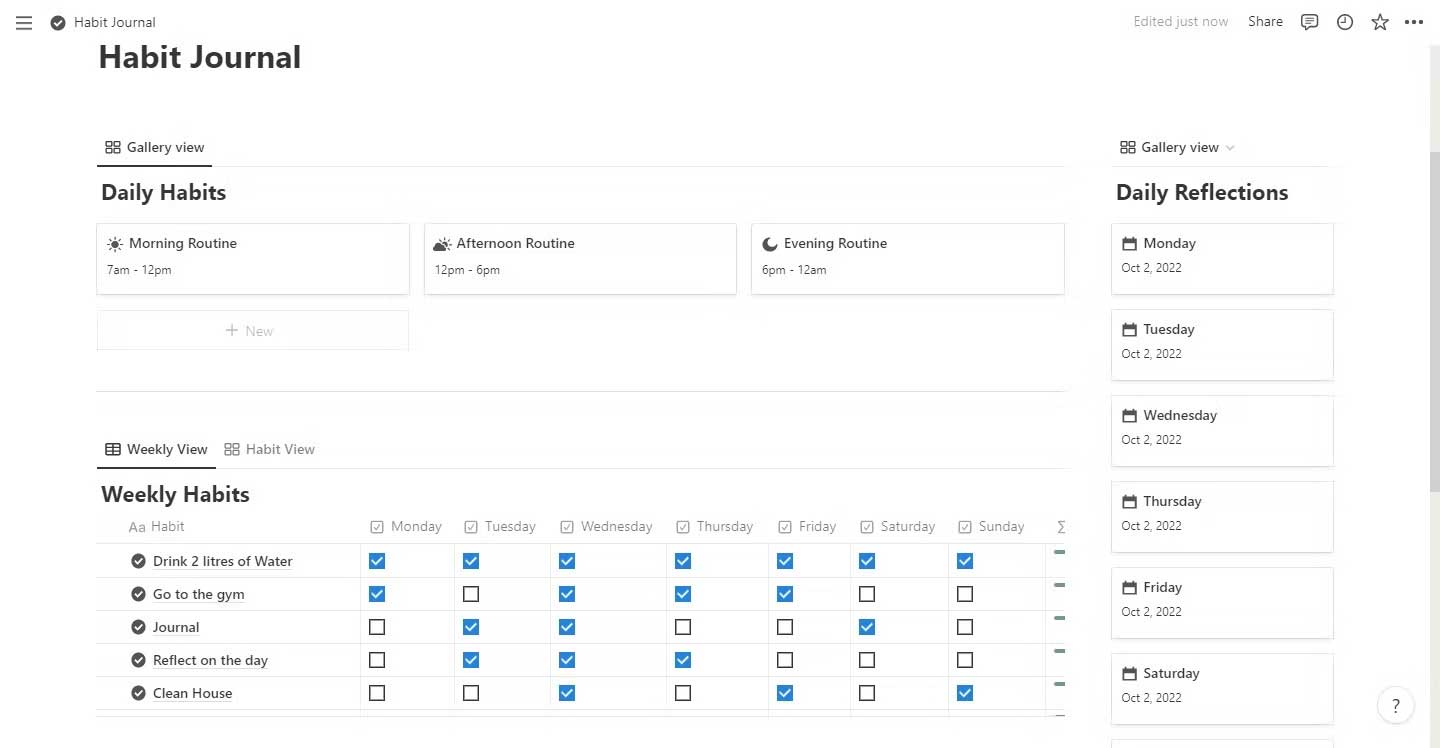Uncheck Monday for Drink 2 litres of Water

(377, 561)
